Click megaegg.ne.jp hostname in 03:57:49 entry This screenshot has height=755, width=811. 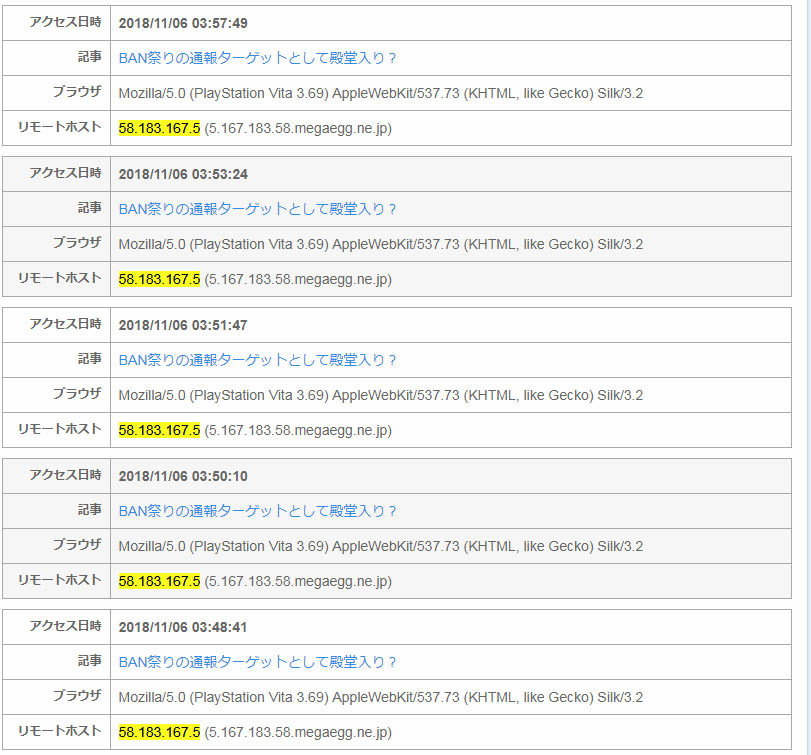(x=298, y=128)
